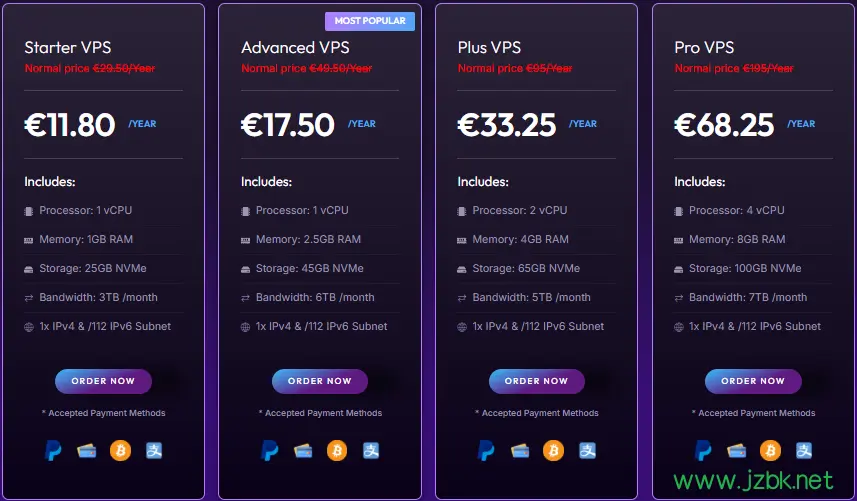
Task: Click PayPal icon under Starter VPS
Action: [53, 451]
